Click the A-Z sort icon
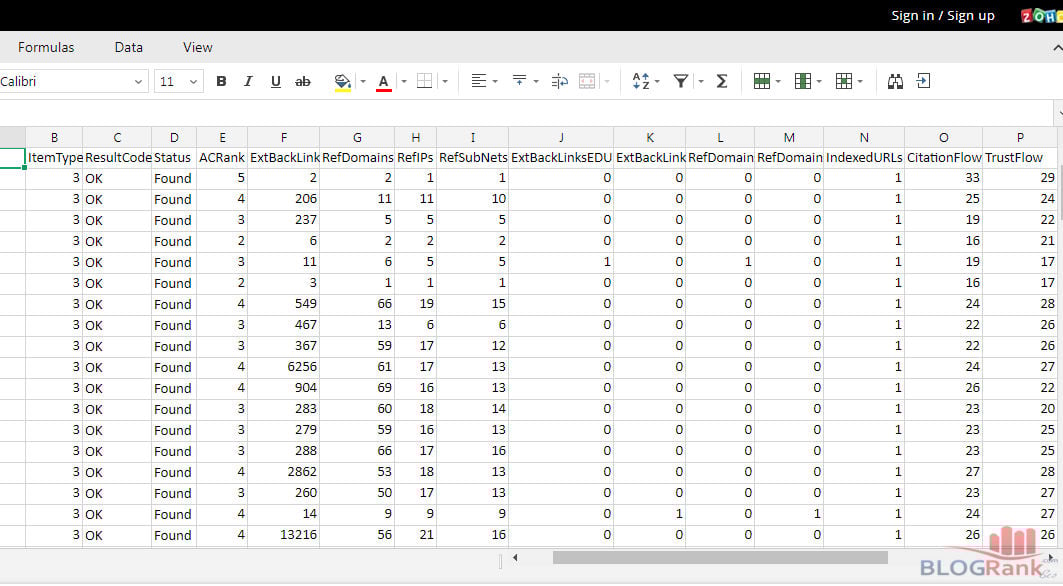Viewport: 1063px width, 586px height. pos(641,82)
